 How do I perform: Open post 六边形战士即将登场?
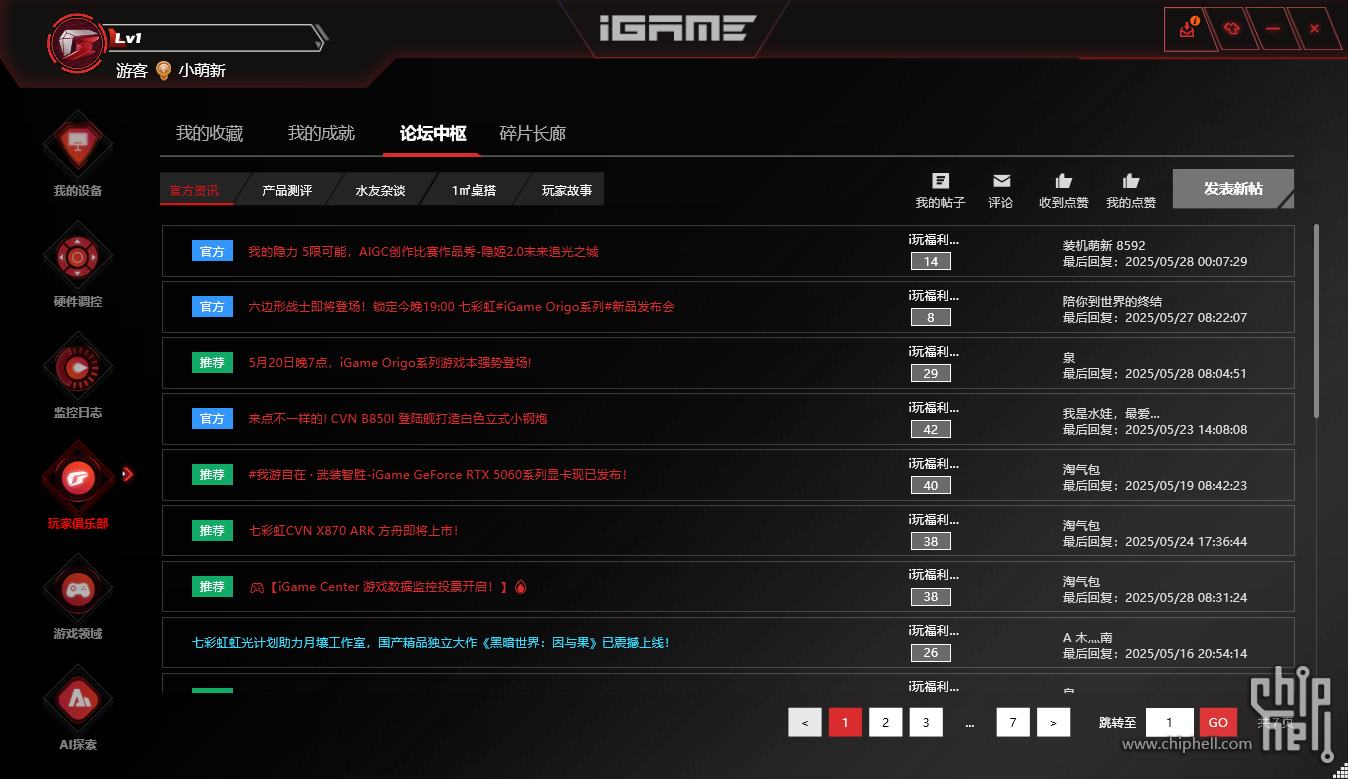[461, 307]
